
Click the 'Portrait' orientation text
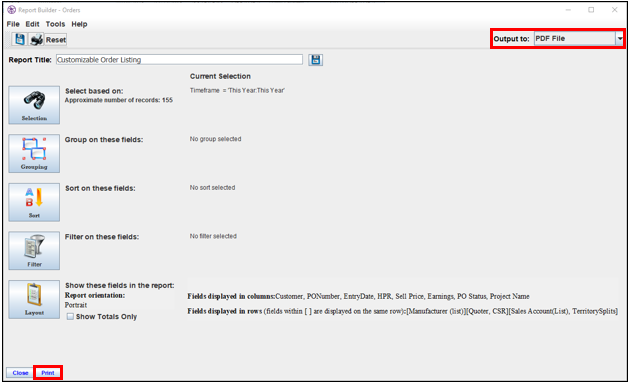76,305
